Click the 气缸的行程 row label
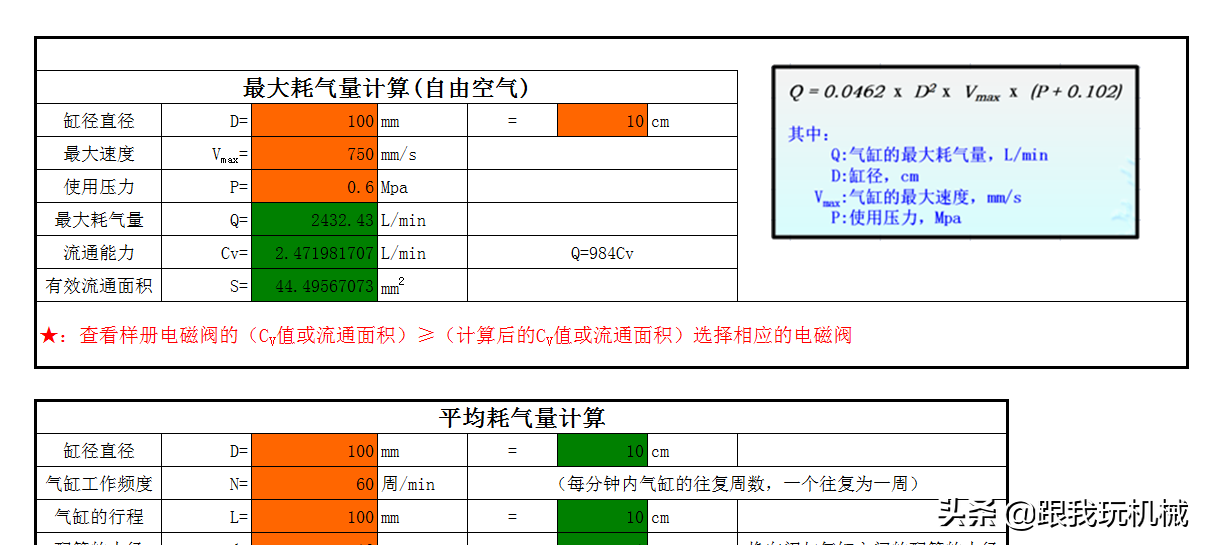The height and width of the screenshot is (545, 1205). pyautogui.click(x=99, y=517)
